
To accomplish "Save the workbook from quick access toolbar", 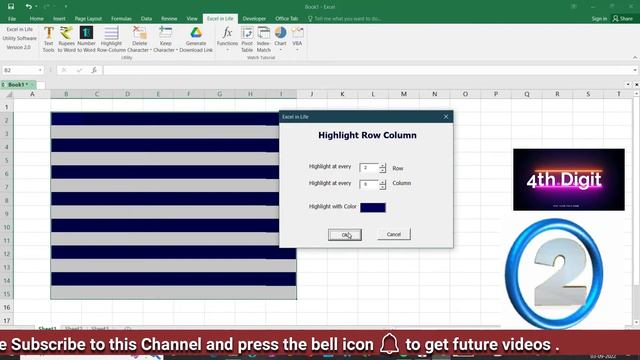I will (11, 7).
